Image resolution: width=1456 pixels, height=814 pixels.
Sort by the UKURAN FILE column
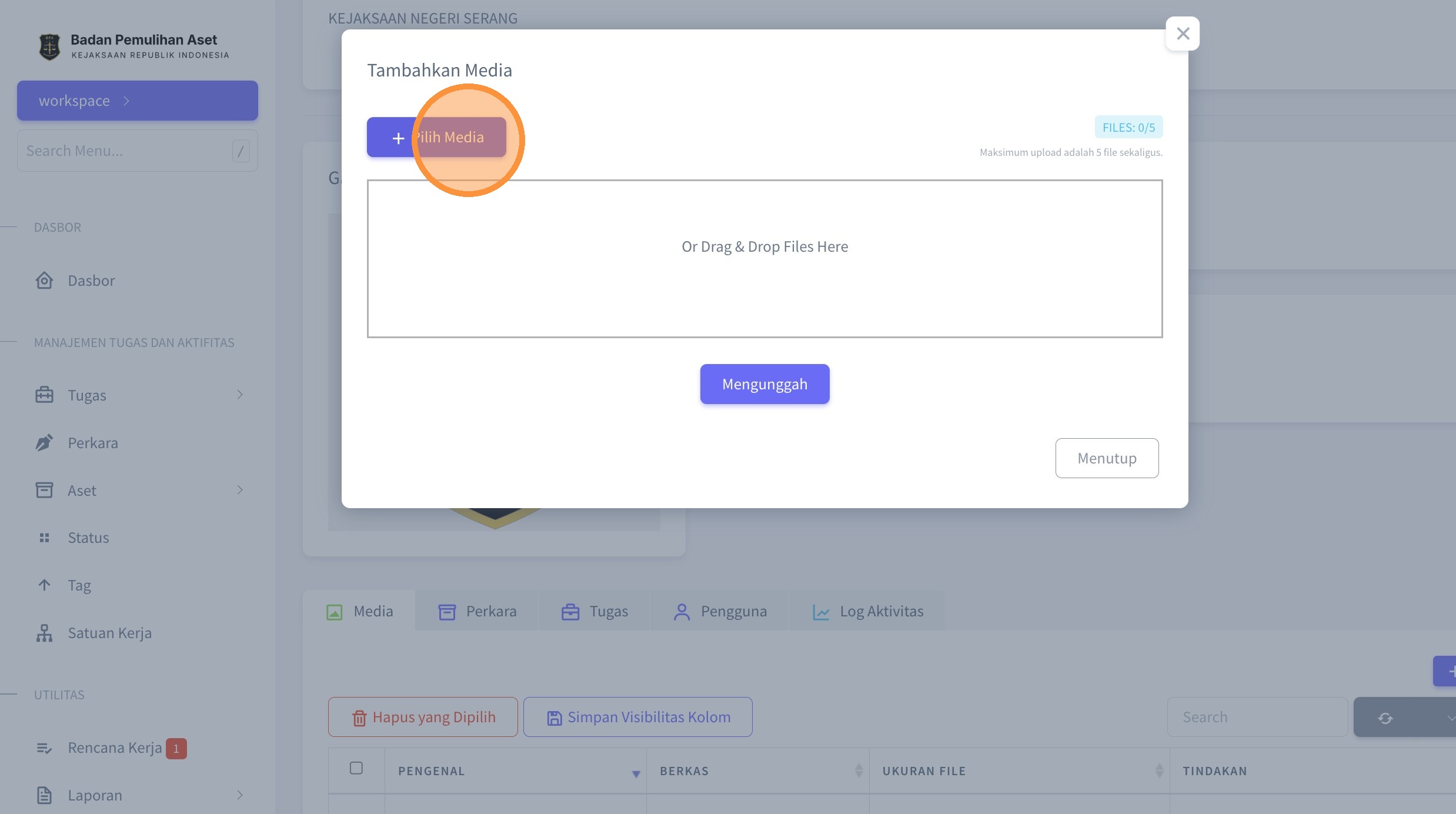coord(1020,771)
